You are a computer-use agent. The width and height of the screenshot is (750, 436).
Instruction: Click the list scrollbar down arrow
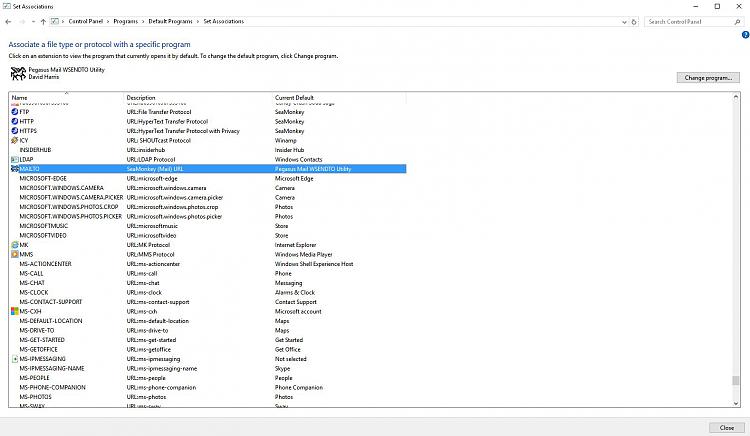click(x=736, y=403)
